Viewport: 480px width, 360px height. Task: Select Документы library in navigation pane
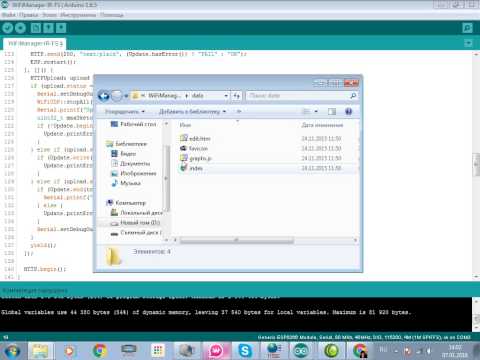coord(130,164)
